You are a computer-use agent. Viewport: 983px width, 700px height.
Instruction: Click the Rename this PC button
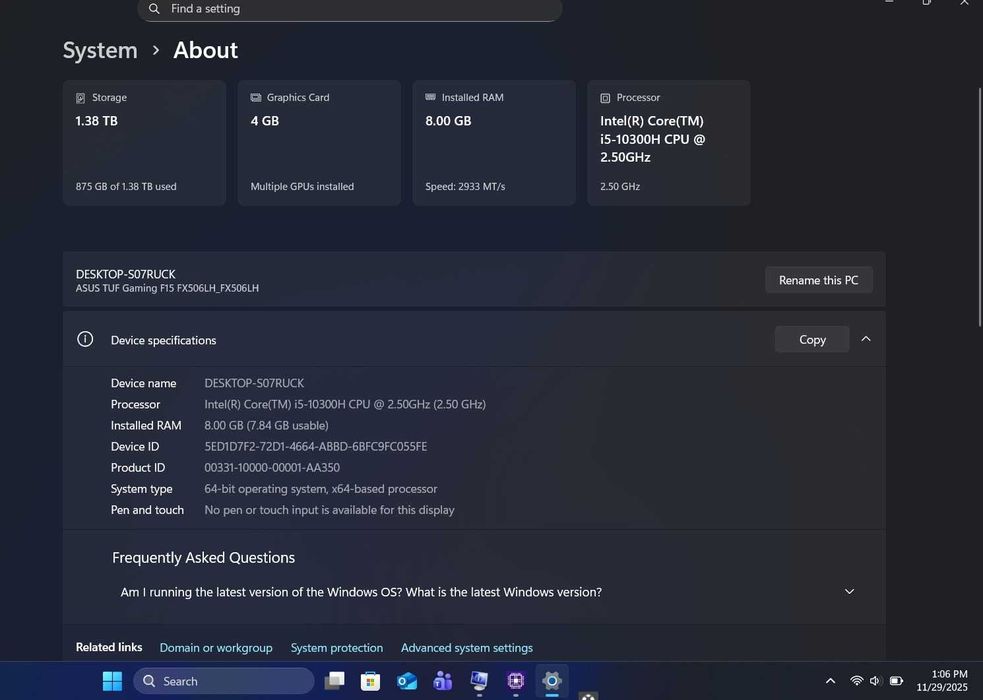tap(818, 280)
